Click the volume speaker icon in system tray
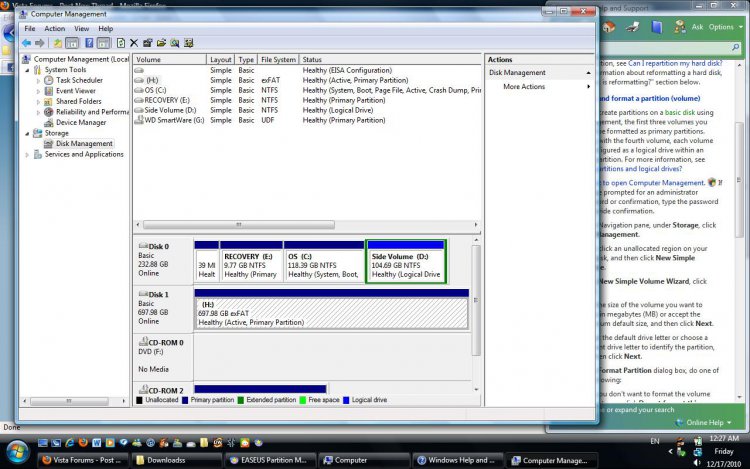The image size is (750, 469). point(697,463)
